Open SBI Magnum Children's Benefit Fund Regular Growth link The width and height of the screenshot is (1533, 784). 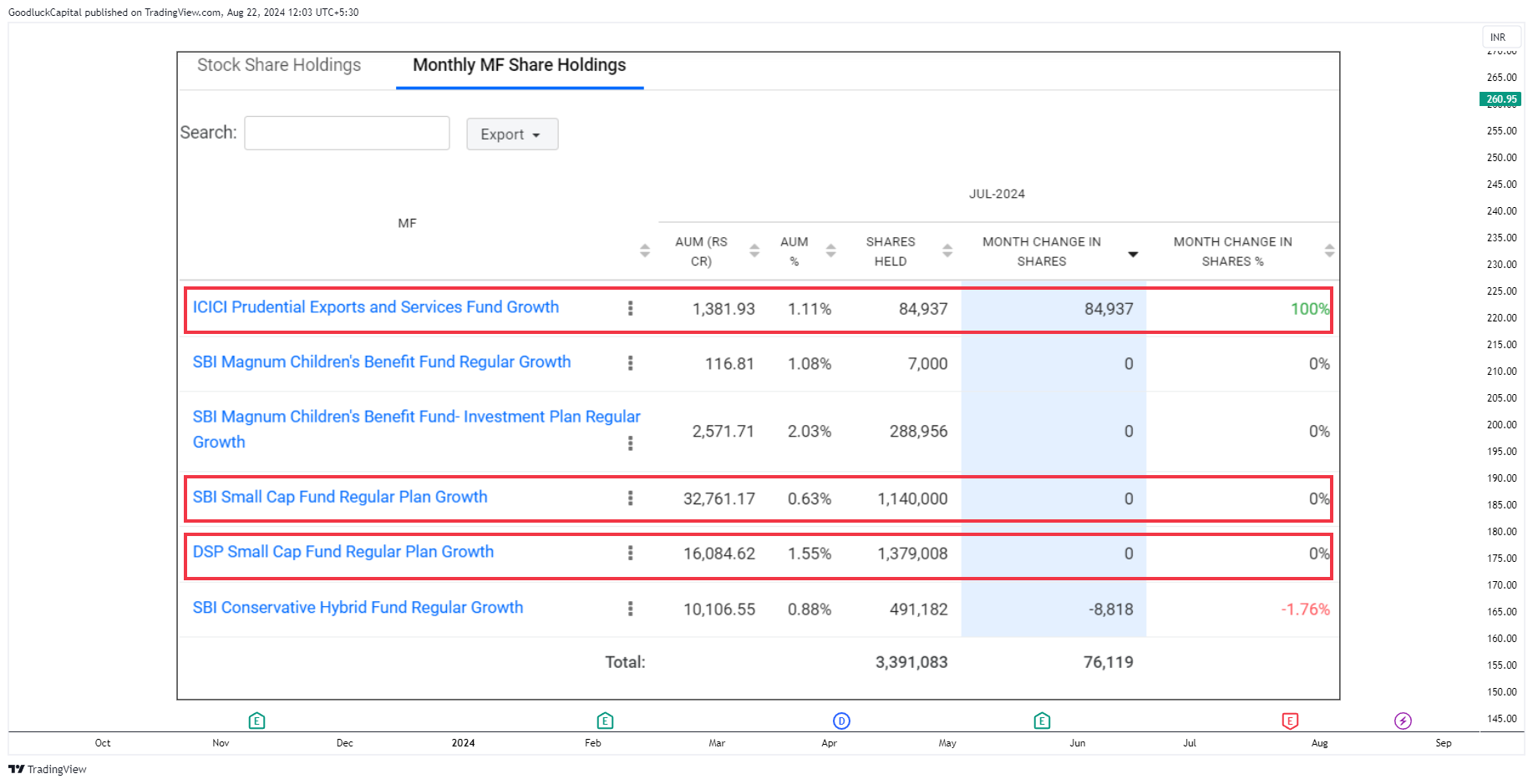(x=382, y=362)
